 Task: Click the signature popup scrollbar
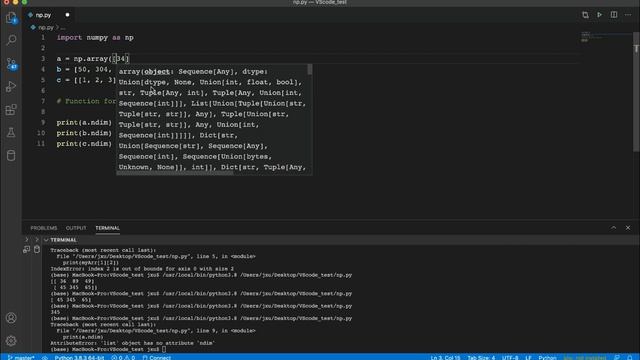[x=310, y=69]
